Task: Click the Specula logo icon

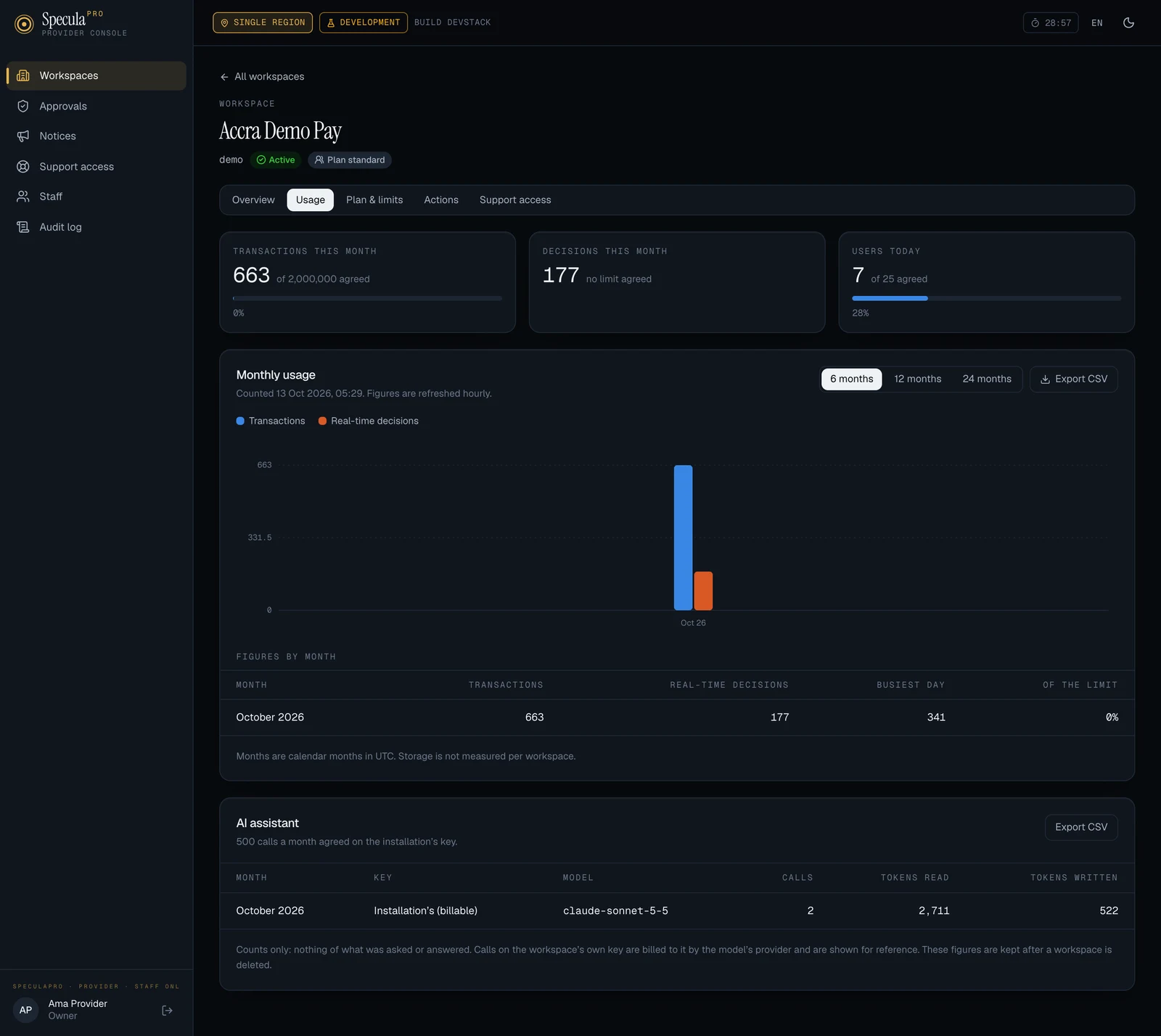Action: tap(24, 24)
